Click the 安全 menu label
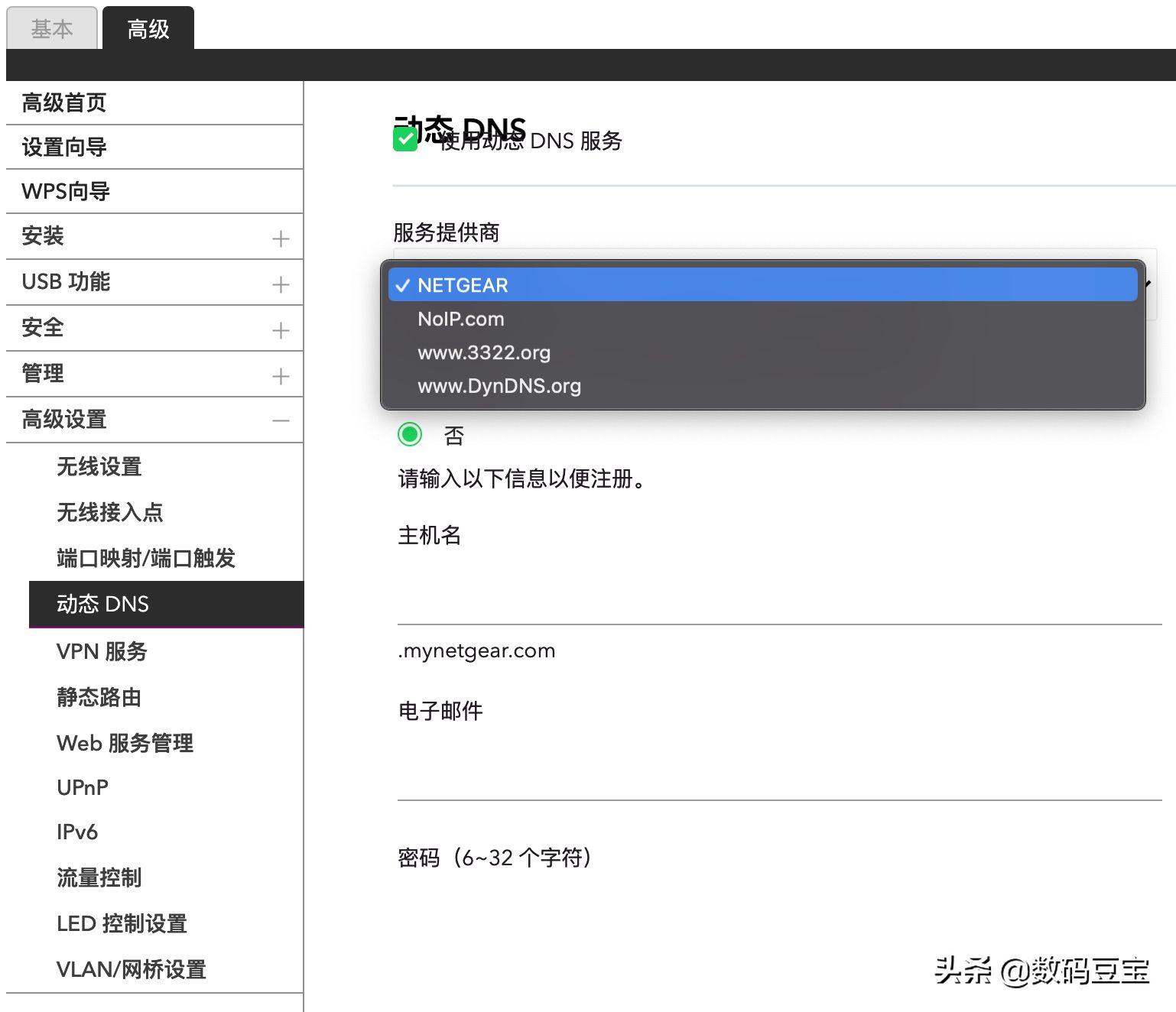Image resolution: width=1176 pixels, height=1012 pixels. coord(43,328)
